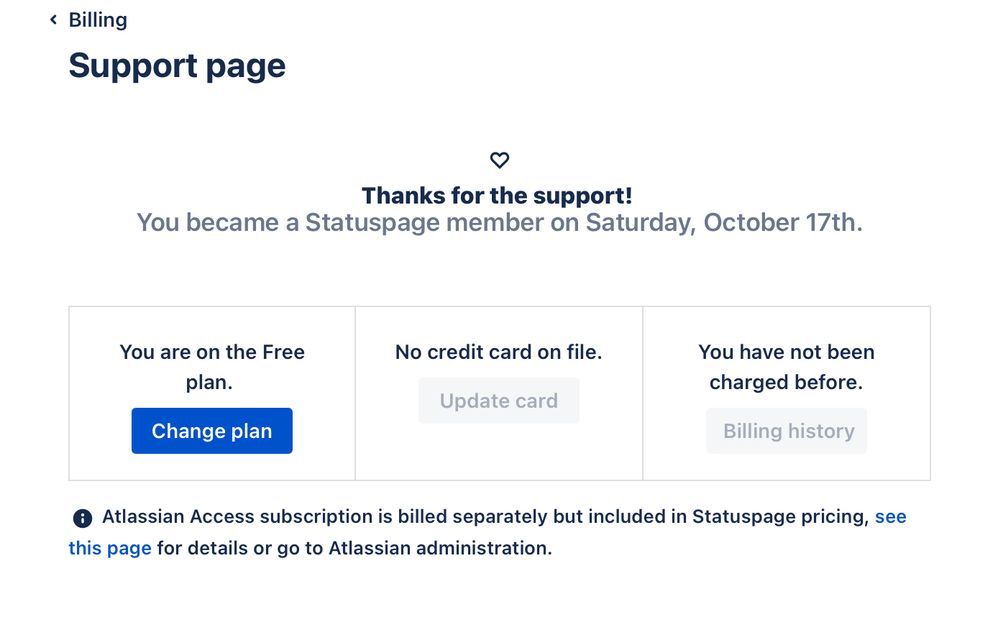Click the 'Statuspage pricing' phrase in the note

pyautogui.click(x=780, y=516)
